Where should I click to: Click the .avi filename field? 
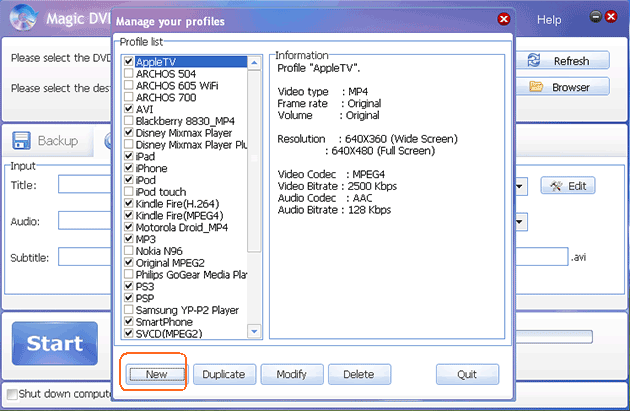click(542, 257)
